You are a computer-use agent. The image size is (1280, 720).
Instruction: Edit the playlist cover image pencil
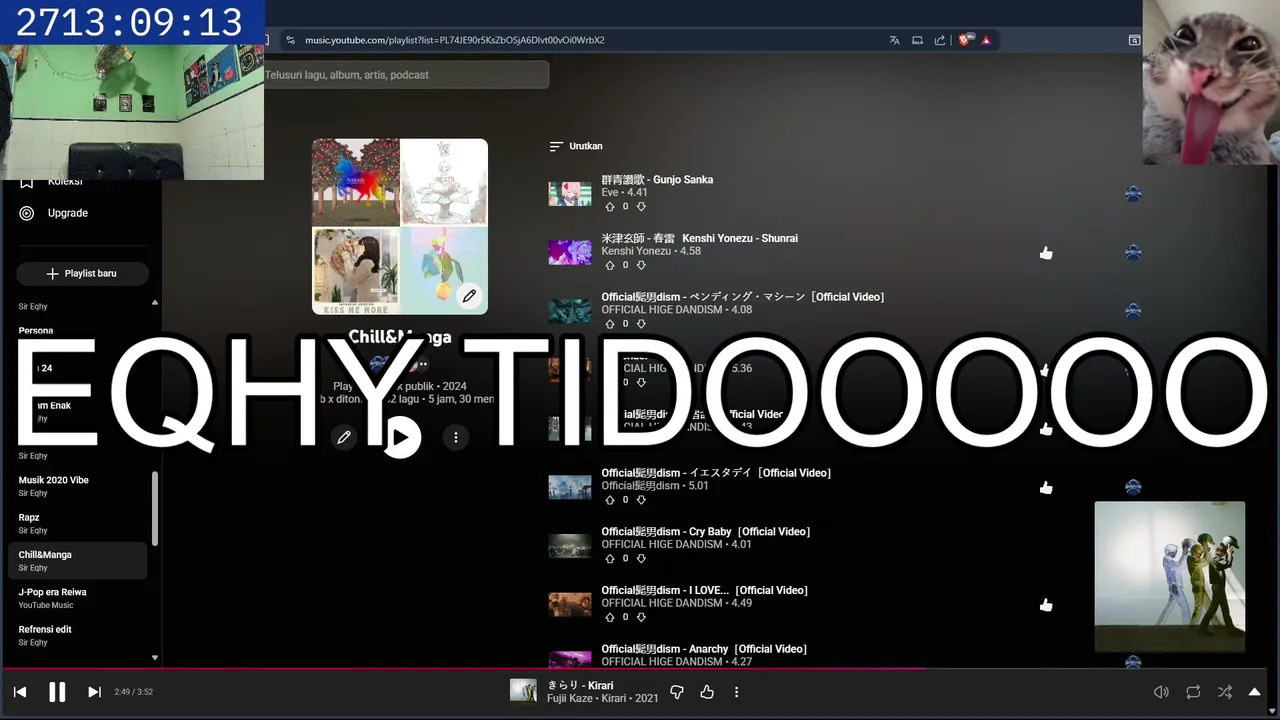pyautogui.click(x=469, y=296)
